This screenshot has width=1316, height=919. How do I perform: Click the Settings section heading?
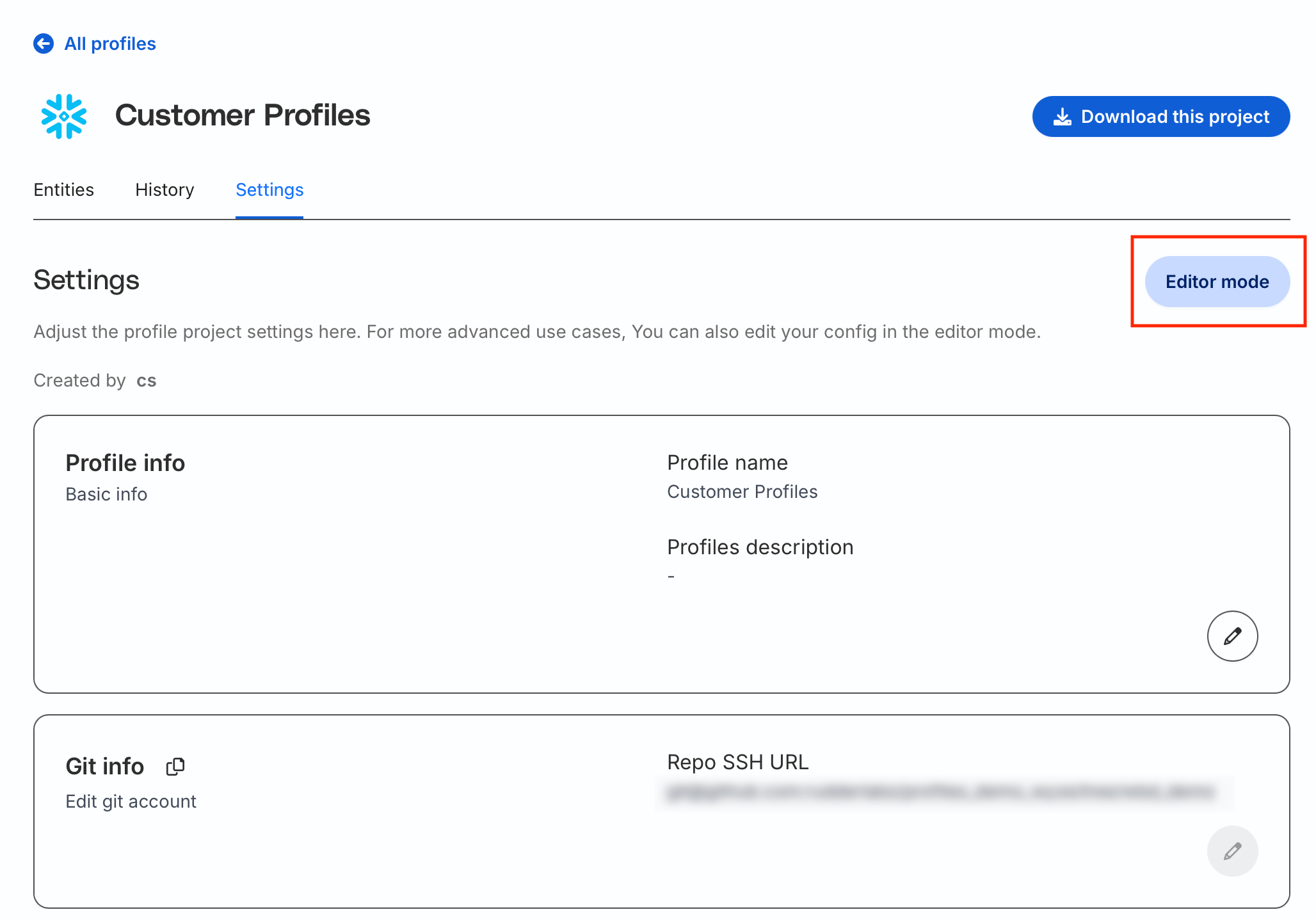[86, 280]
